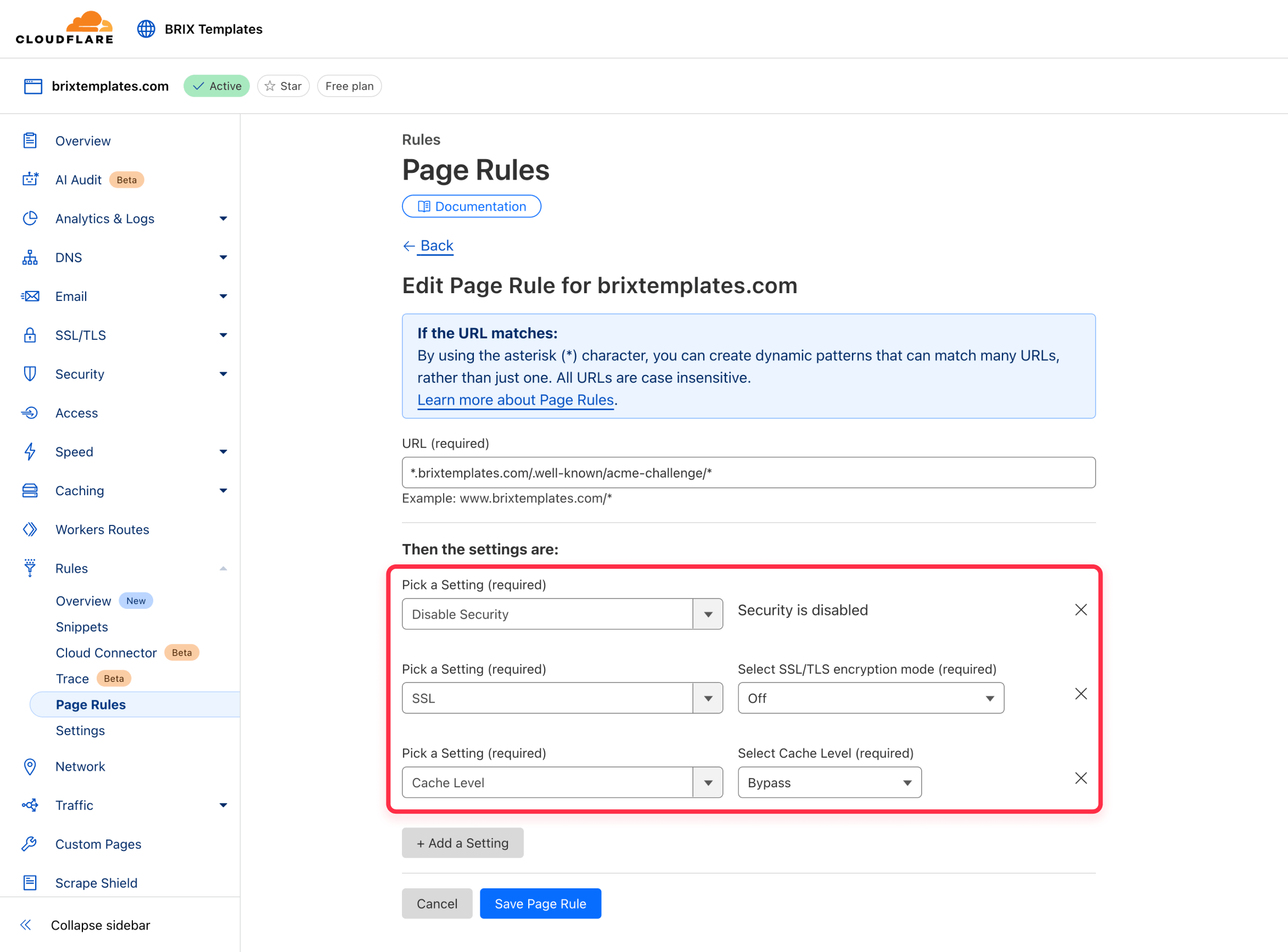Remove the Cache Level setting row
The width and height of the screenshot is (1288, 952).
(x=1080, y=779)
